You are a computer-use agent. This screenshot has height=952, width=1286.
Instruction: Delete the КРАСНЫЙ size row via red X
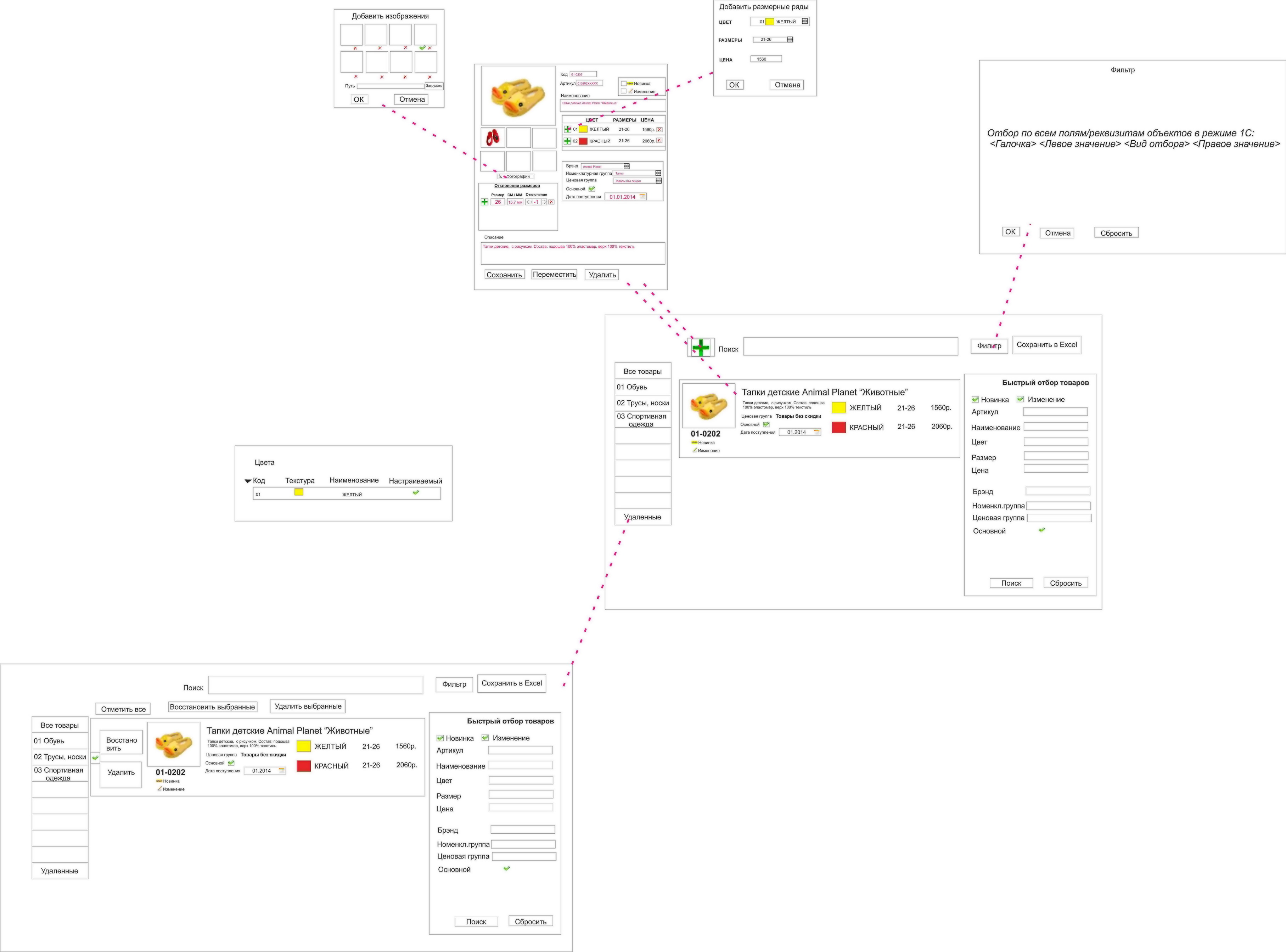pos(659,140)
